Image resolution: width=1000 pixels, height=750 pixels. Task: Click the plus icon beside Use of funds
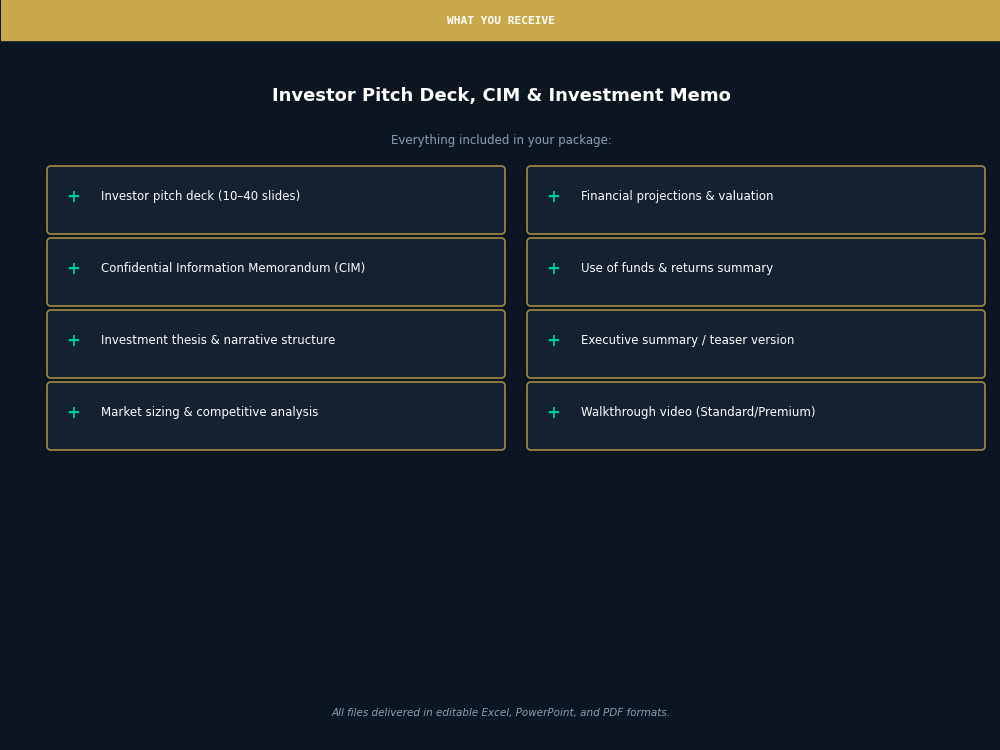(554, 268)
